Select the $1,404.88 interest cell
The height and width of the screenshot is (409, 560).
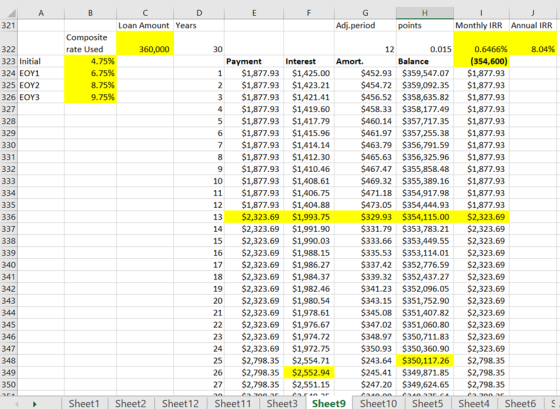coord(309,205)
